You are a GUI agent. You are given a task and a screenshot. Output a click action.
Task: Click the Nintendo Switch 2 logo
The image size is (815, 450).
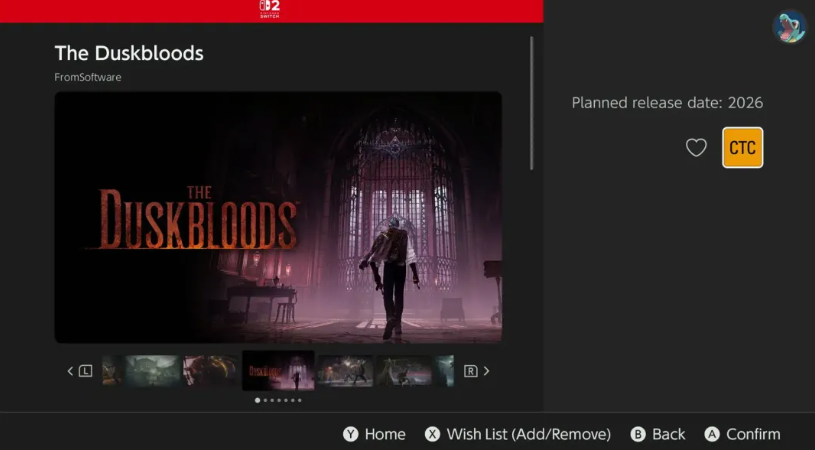(270, 9)
